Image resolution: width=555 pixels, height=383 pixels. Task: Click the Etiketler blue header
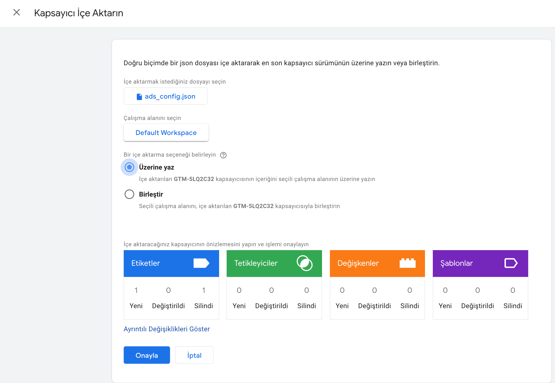[171, 263]
